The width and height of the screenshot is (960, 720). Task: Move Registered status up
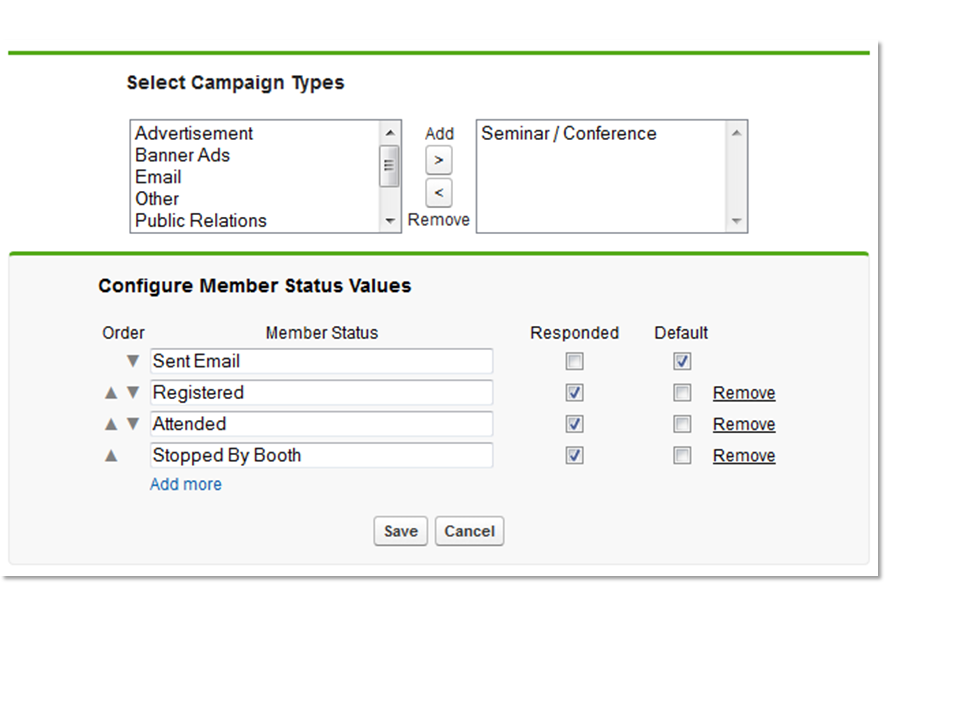pos(111,392)
